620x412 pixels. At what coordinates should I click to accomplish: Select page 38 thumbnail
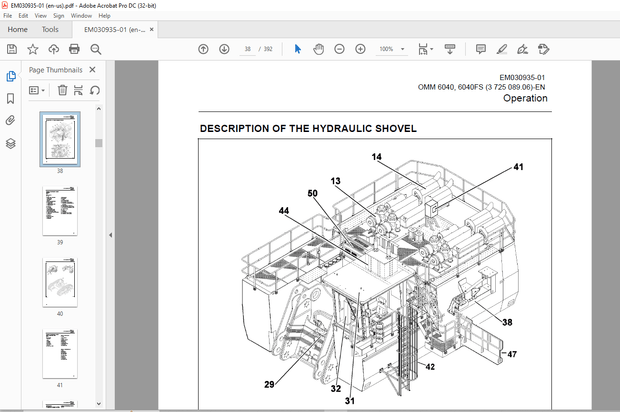(60, 139)
